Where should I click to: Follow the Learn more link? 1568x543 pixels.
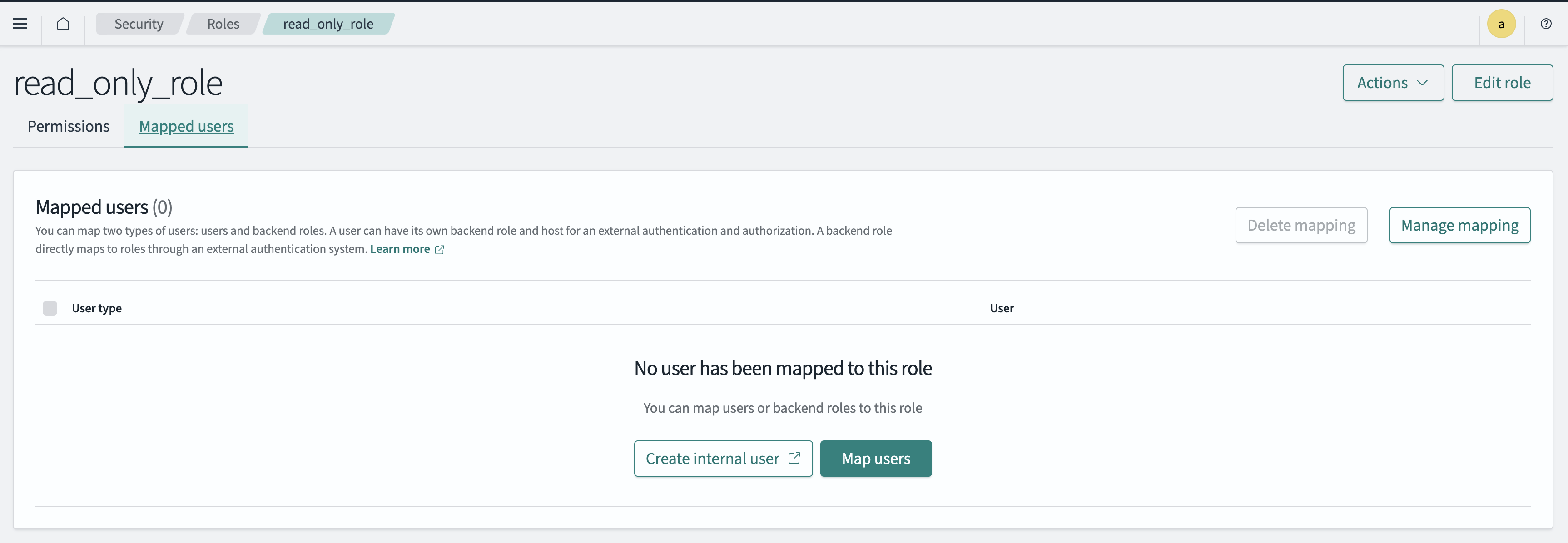pos(399,249)
